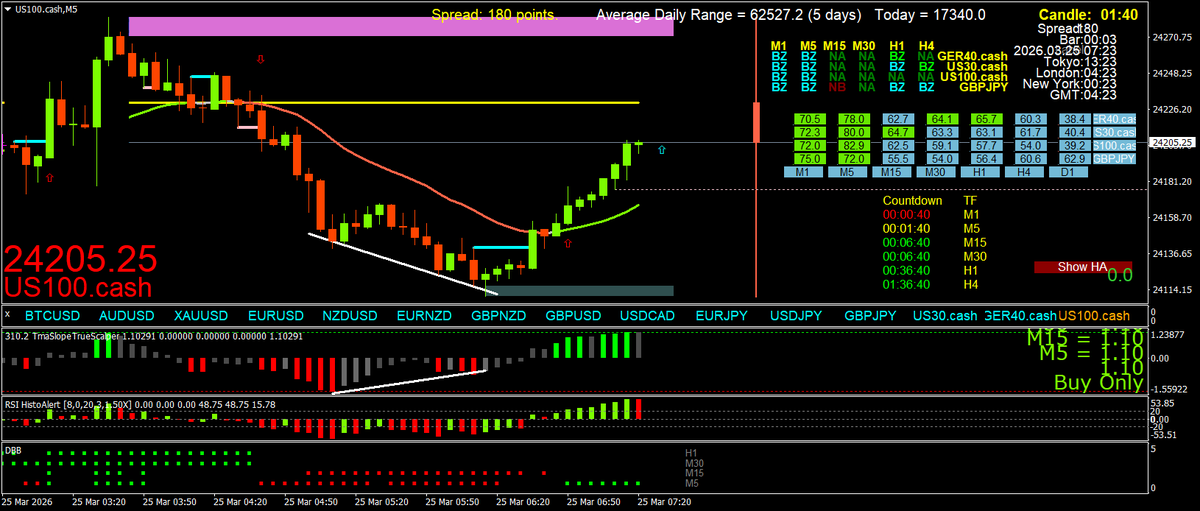
Task: Click the red US100.cash label under price
Action: coord(79,287)
